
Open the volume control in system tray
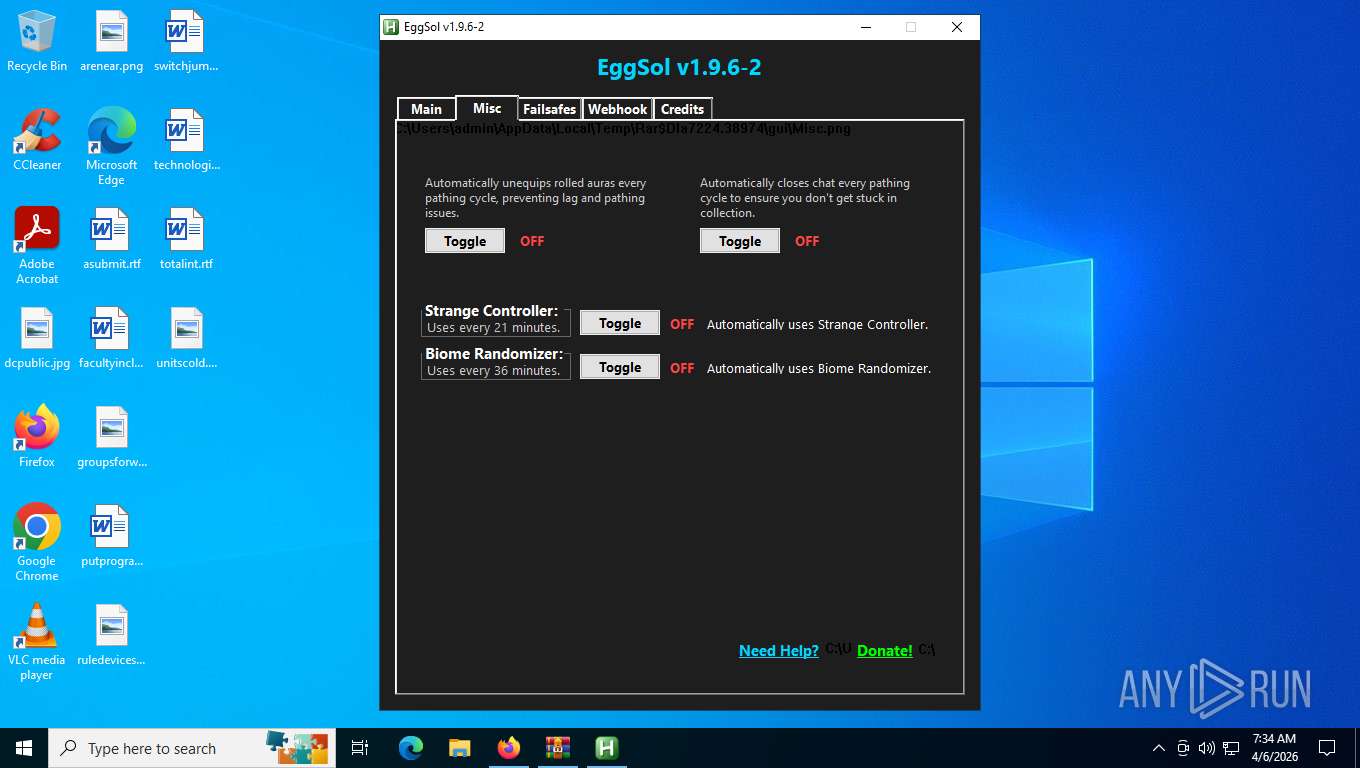tap(1207, 748)
